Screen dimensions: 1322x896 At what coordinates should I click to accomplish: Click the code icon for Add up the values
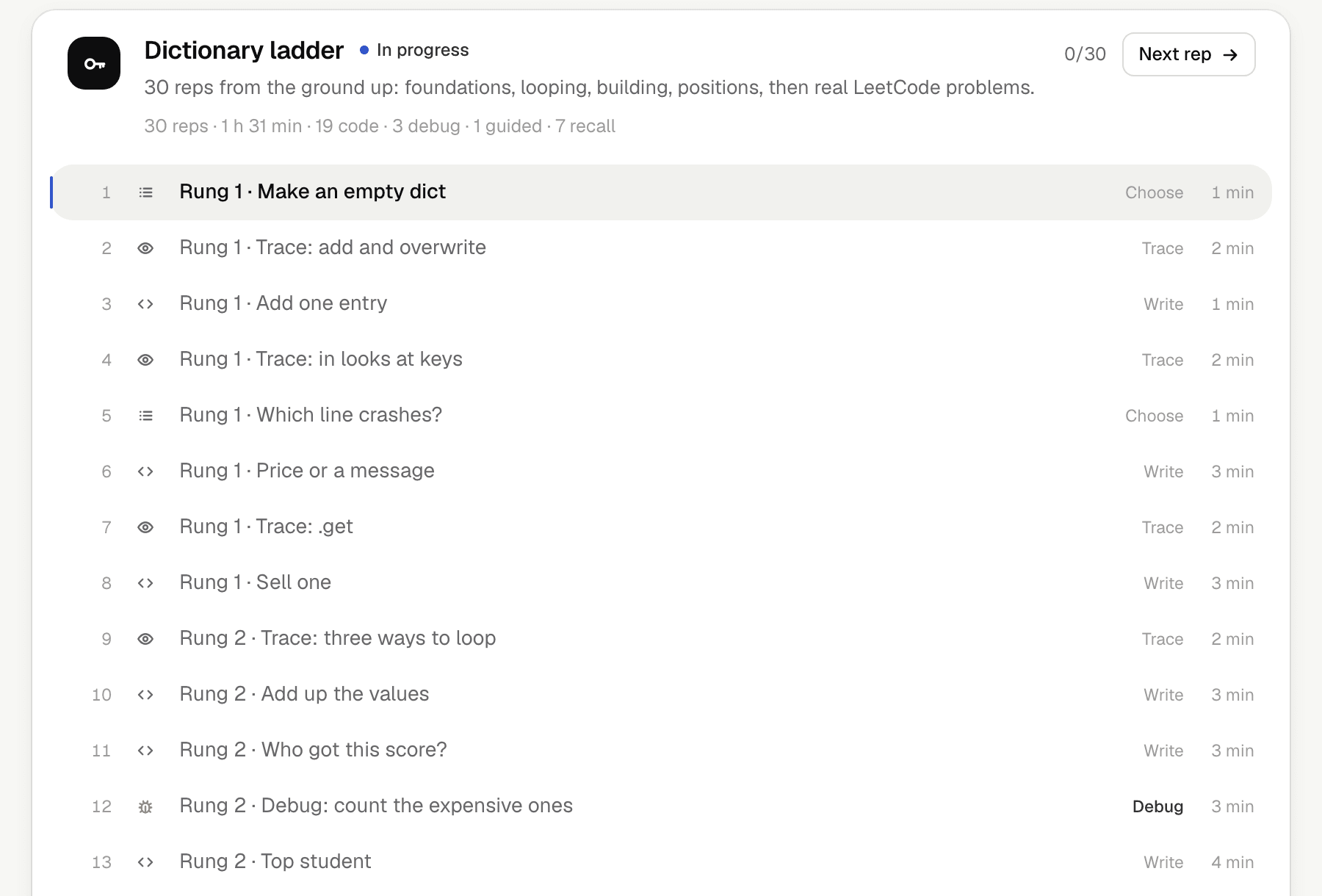pyautogui.click(x=146, y=695)
